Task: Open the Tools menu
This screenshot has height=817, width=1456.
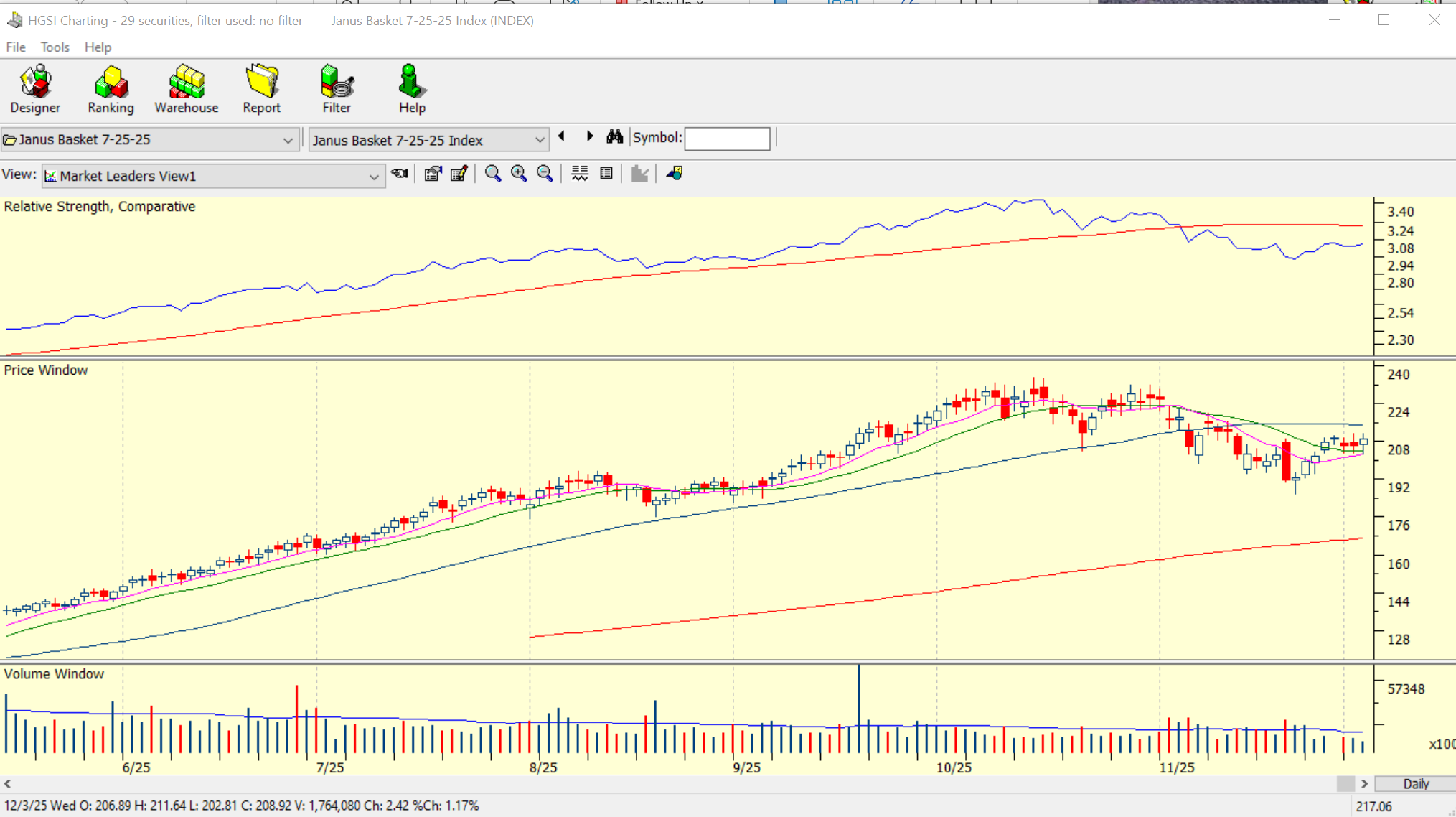Action: pos(55,47)
